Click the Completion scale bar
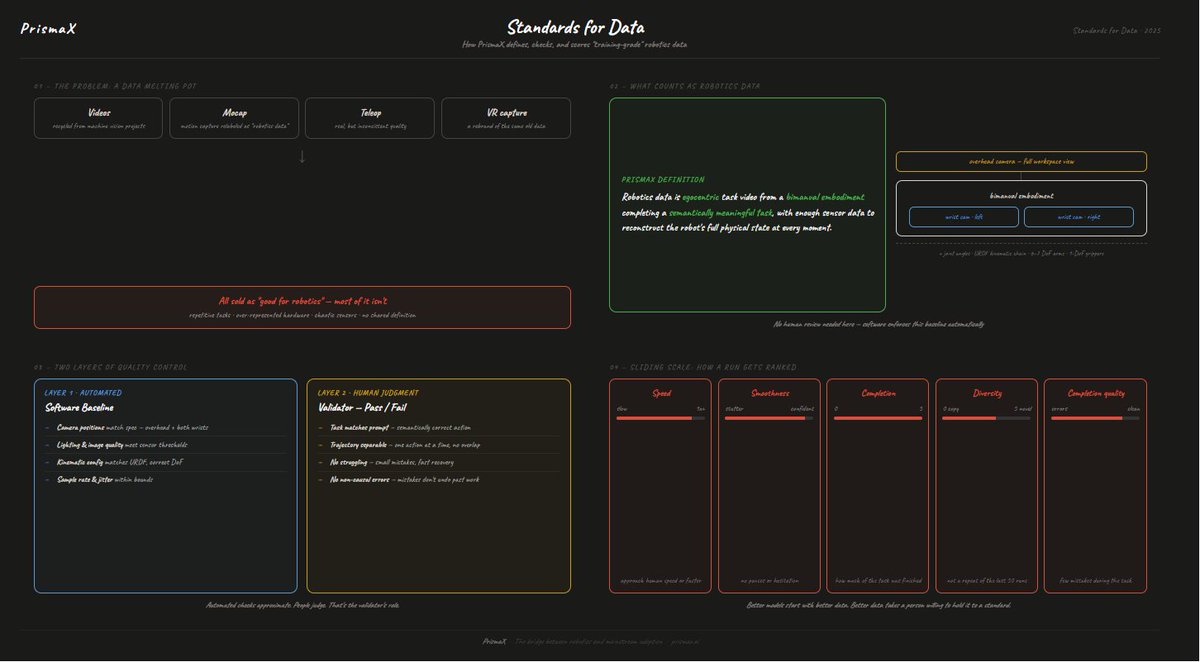Viewport: 1200px width, 662px height. (x=878, y=418)
